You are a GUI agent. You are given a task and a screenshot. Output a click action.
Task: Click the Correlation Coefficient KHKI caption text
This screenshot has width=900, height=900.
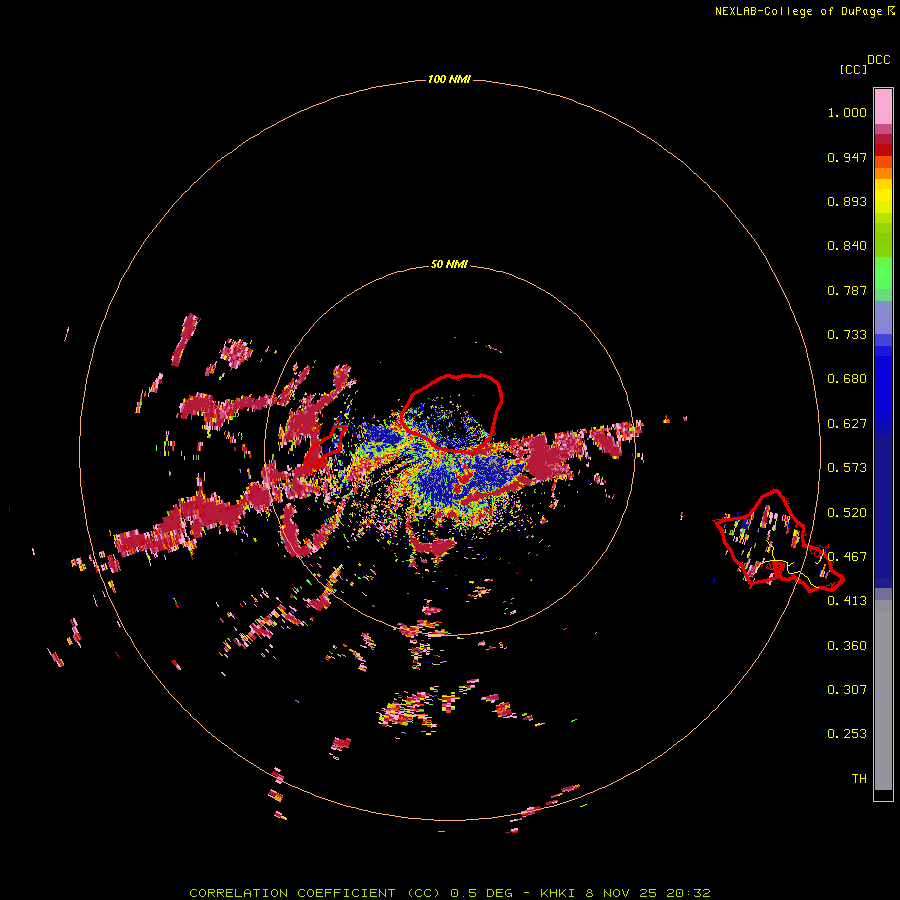pos(450,893)
